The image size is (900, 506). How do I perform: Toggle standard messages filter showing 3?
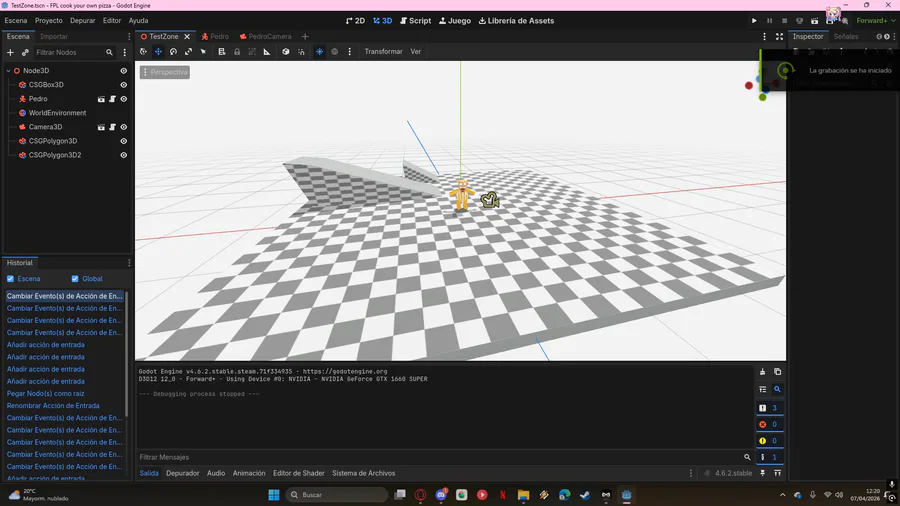click(770, 408)
